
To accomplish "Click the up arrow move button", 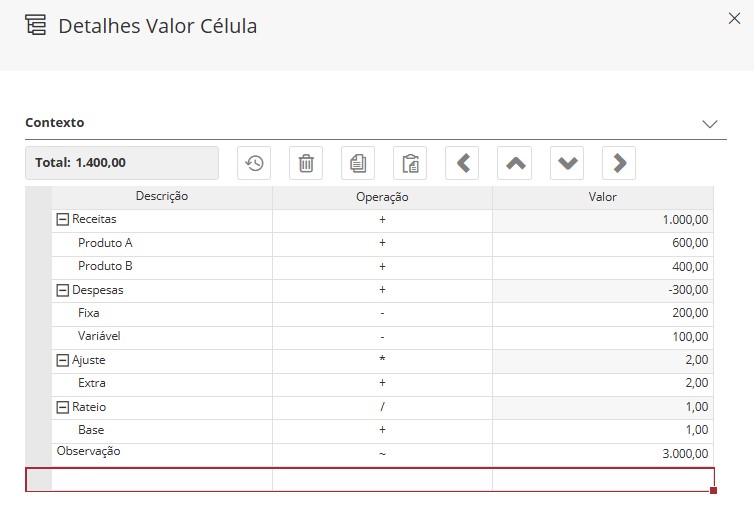I will (x=515, y=163).
